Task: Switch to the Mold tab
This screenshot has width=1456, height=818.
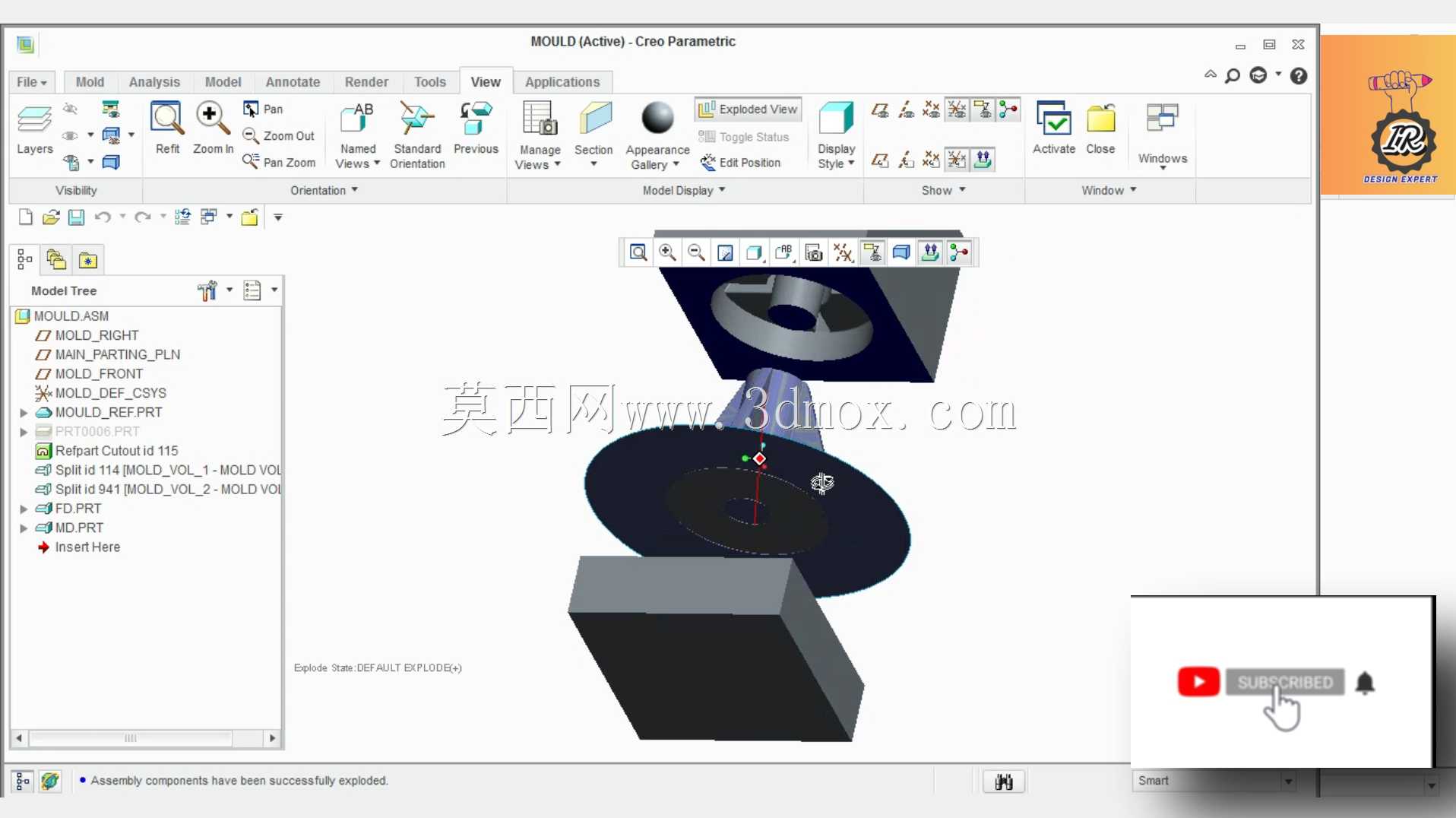Action: click(90, 82)
